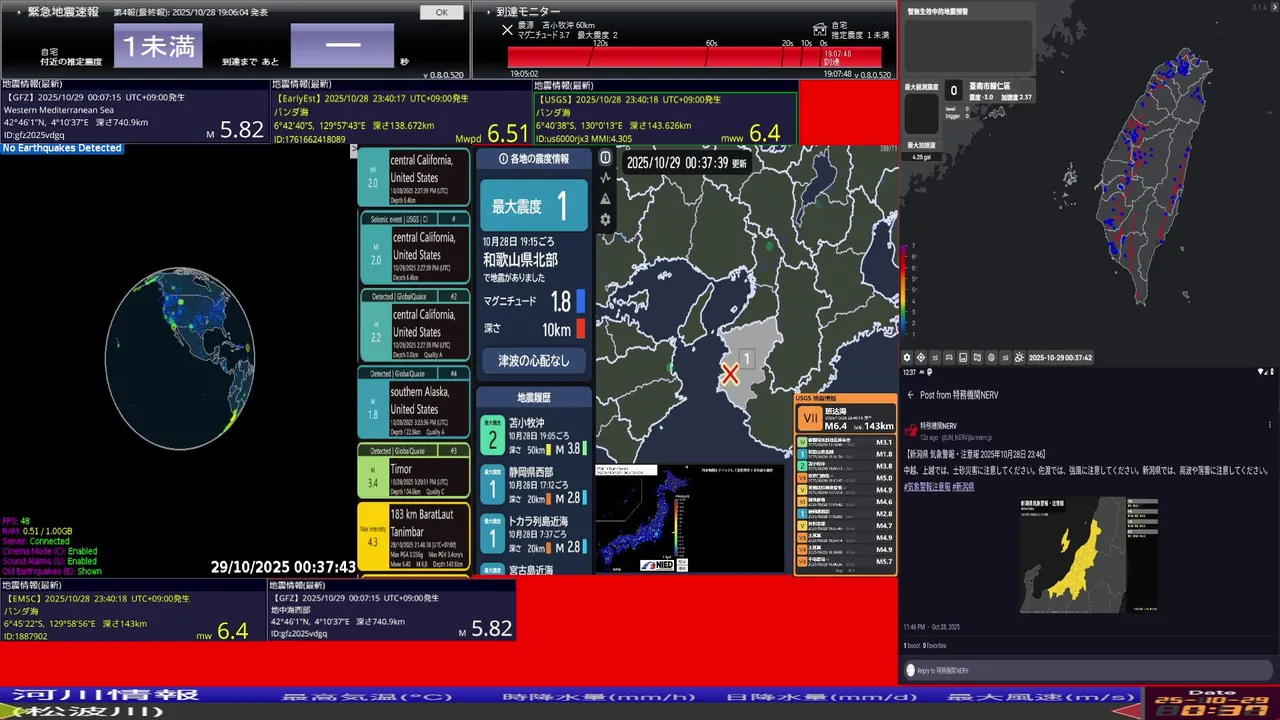Click the triangle warning icon on the map sidebar

[x=605, y=199]
